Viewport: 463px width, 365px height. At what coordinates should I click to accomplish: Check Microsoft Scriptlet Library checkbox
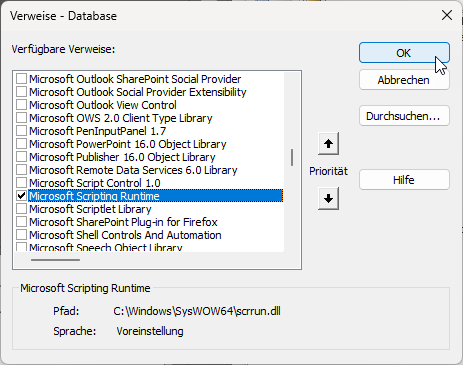click(22, 209)
